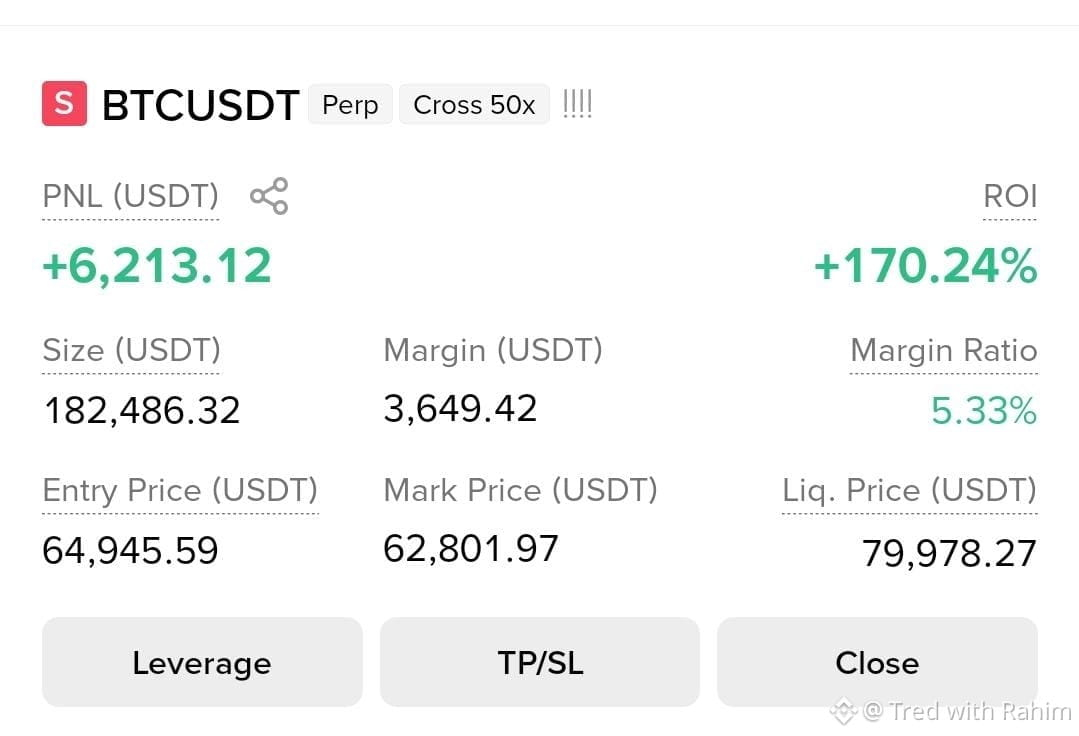Tap the PNL (USDT) label
This screenshot has height=736, width=1079.
point(131,196)
